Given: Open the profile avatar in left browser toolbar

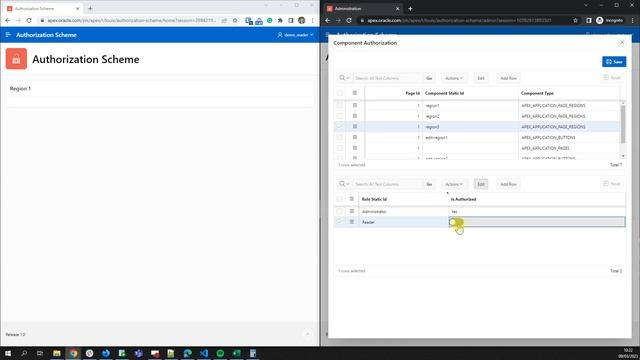Looking at the screenshot, I should tap(302, 20).
